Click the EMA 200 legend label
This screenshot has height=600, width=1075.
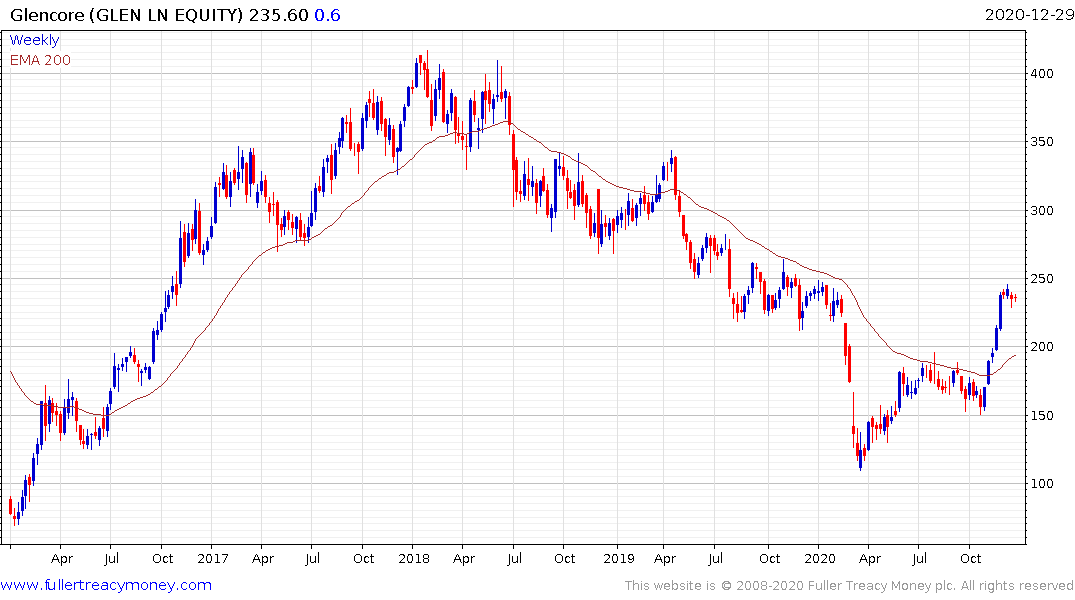click(40, 60)
